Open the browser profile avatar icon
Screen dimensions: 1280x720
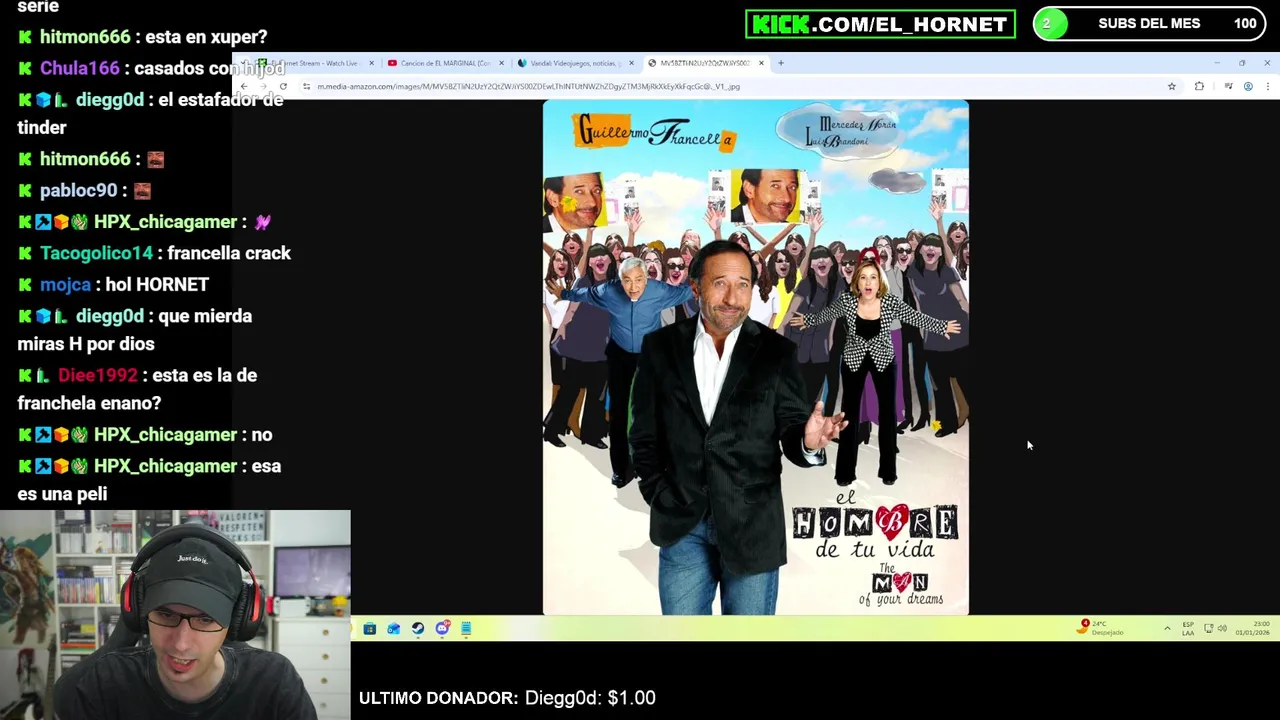(1248, 87)
